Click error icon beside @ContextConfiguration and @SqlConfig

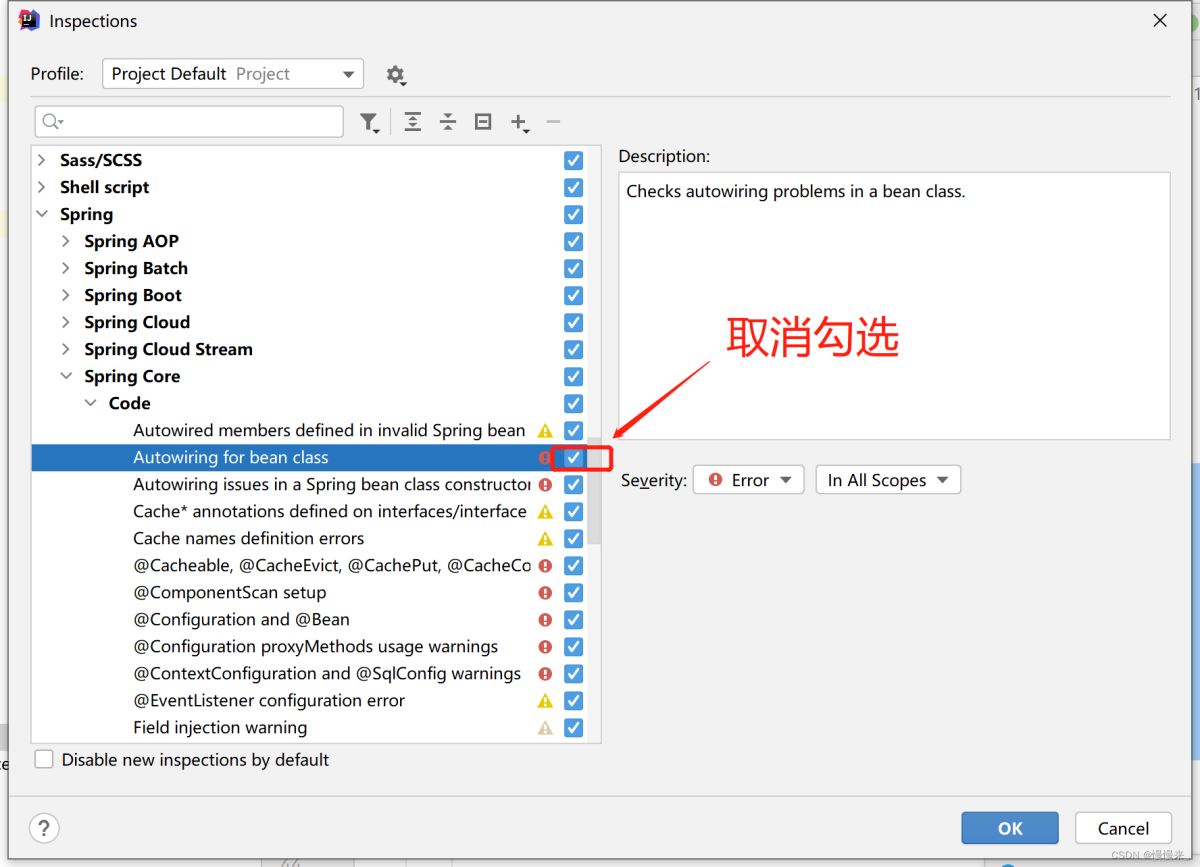point(545,674)
